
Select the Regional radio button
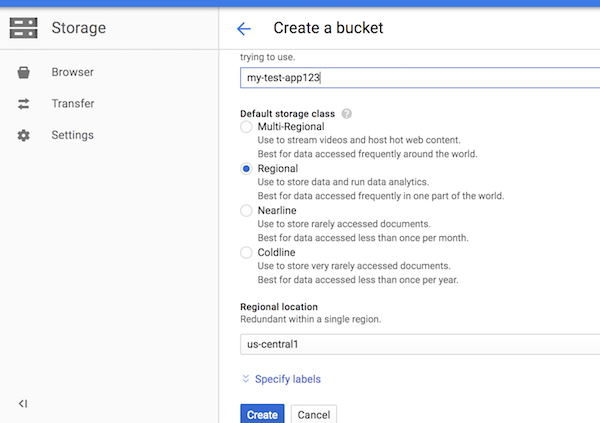(x=247, y=169)
